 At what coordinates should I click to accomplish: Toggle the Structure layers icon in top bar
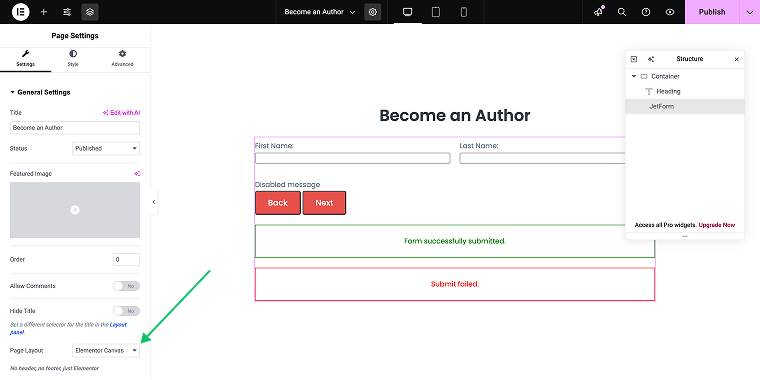[90, 12]
